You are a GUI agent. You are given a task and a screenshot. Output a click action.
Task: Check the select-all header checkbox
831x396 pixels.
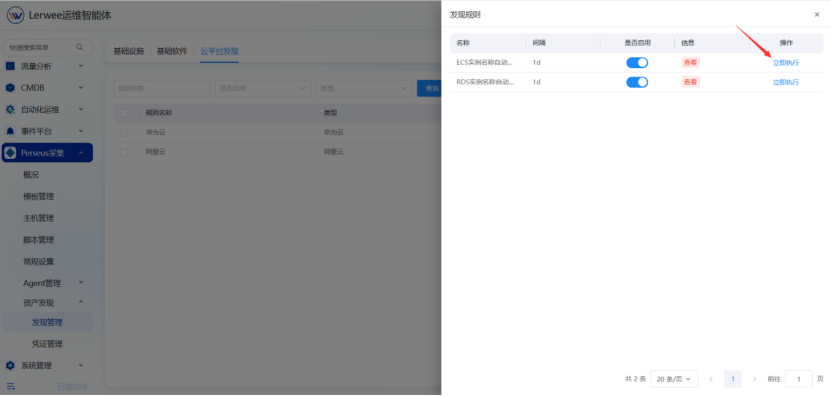(124, 113)
